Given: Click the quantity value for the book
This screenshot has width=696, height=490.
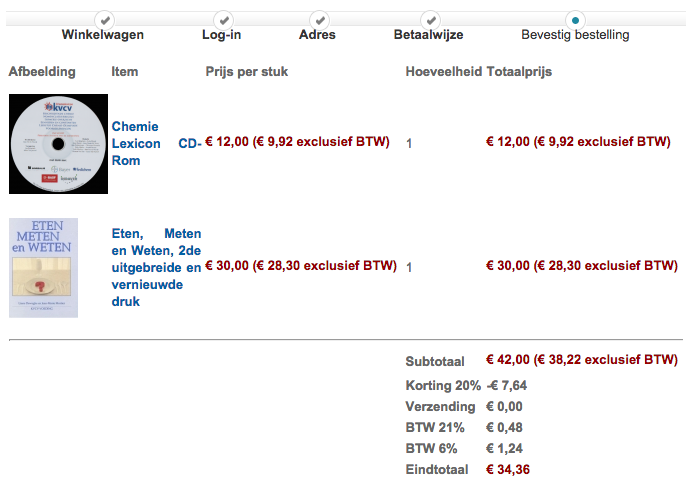Looking at the screenshot, I should coord(409,267).
